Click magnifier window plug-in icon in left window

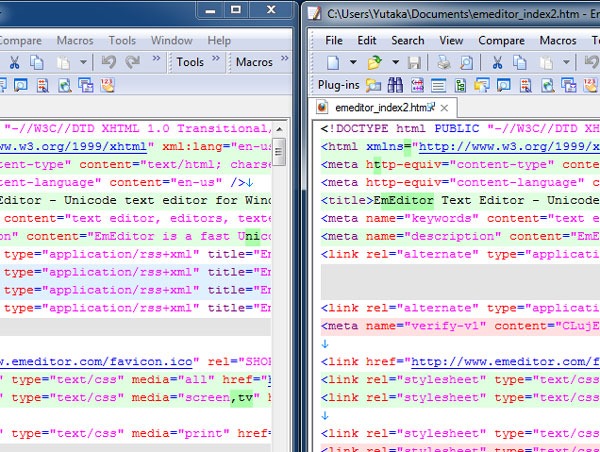(x=21, y=85)
